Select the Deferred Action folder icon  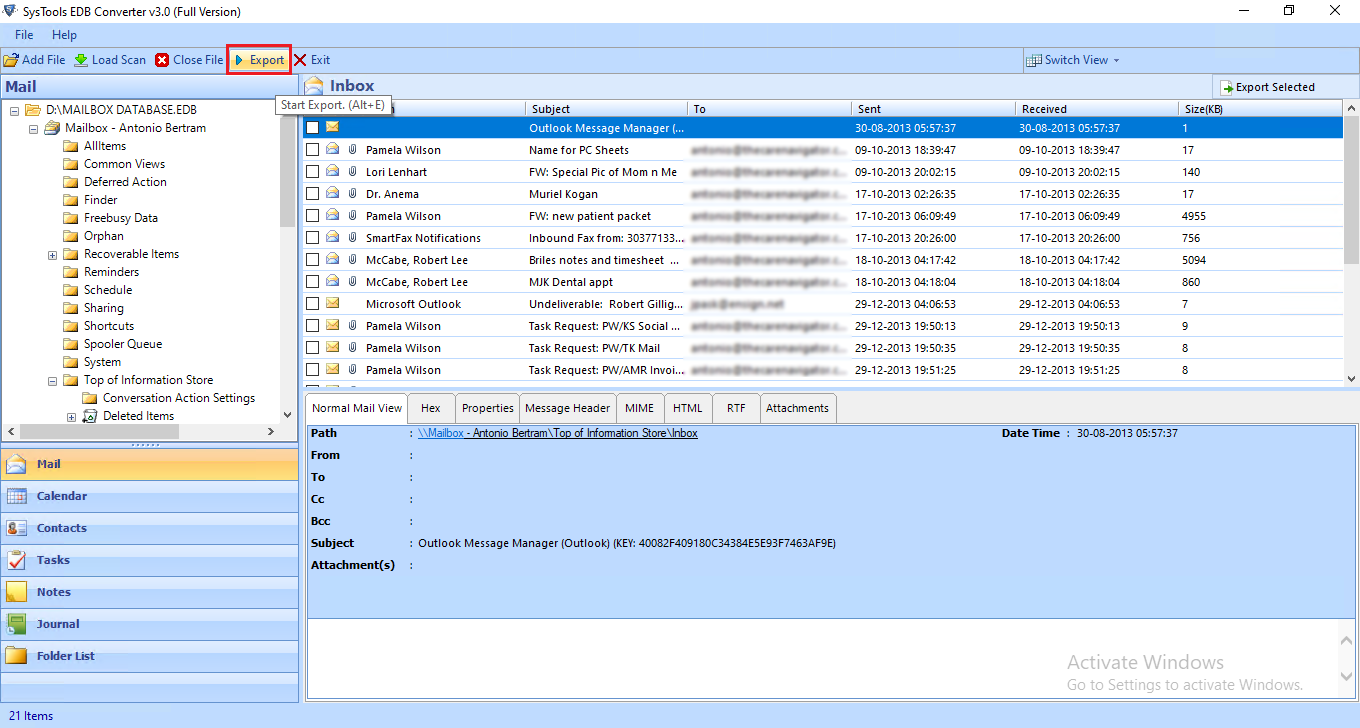(x=71, y=182)
